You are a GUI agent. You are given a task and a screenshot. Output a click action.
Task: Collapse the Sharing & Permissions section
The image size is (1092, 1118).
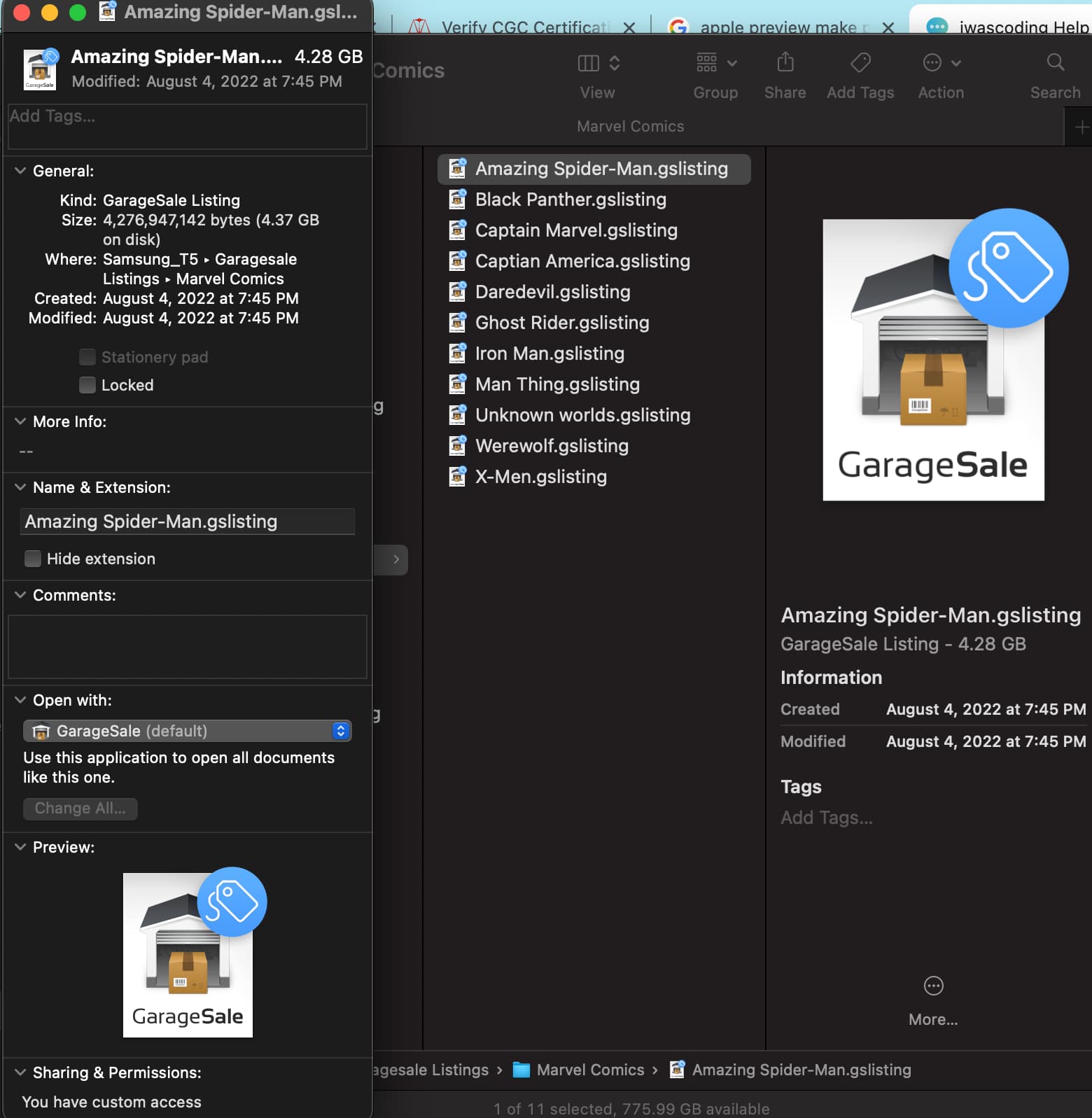[20, 1072]
